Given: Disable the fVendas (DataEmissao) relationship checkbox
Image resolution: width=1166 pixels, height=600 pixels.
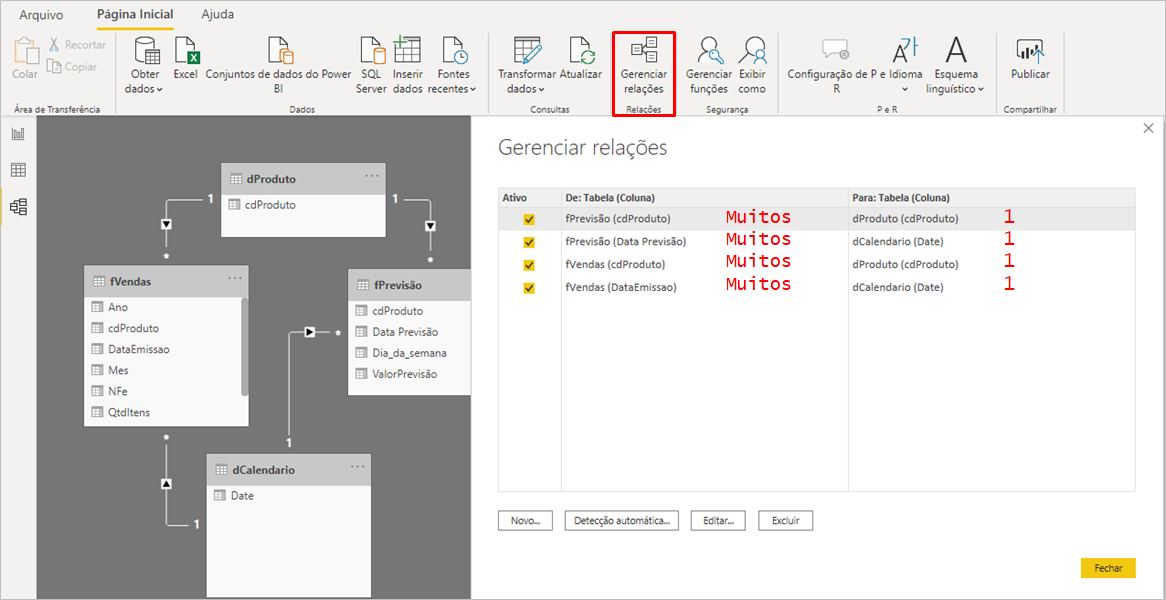Looking at the screenshot, I should [x=529, y=287].
